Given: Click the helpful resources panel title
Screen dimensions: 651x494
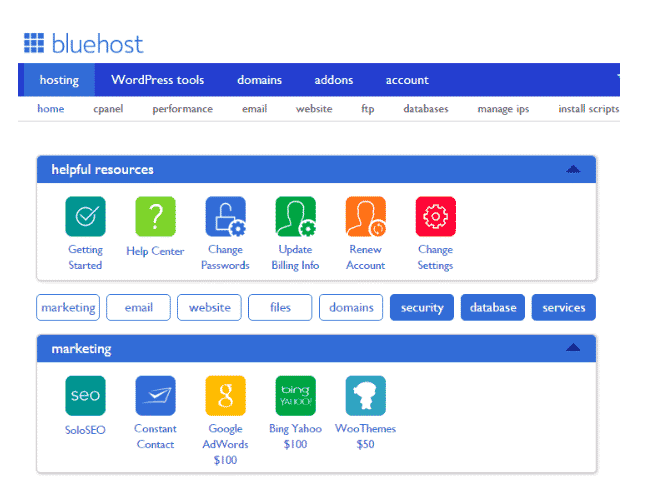Looking at the screenshot, I should (x=103, y=169).
